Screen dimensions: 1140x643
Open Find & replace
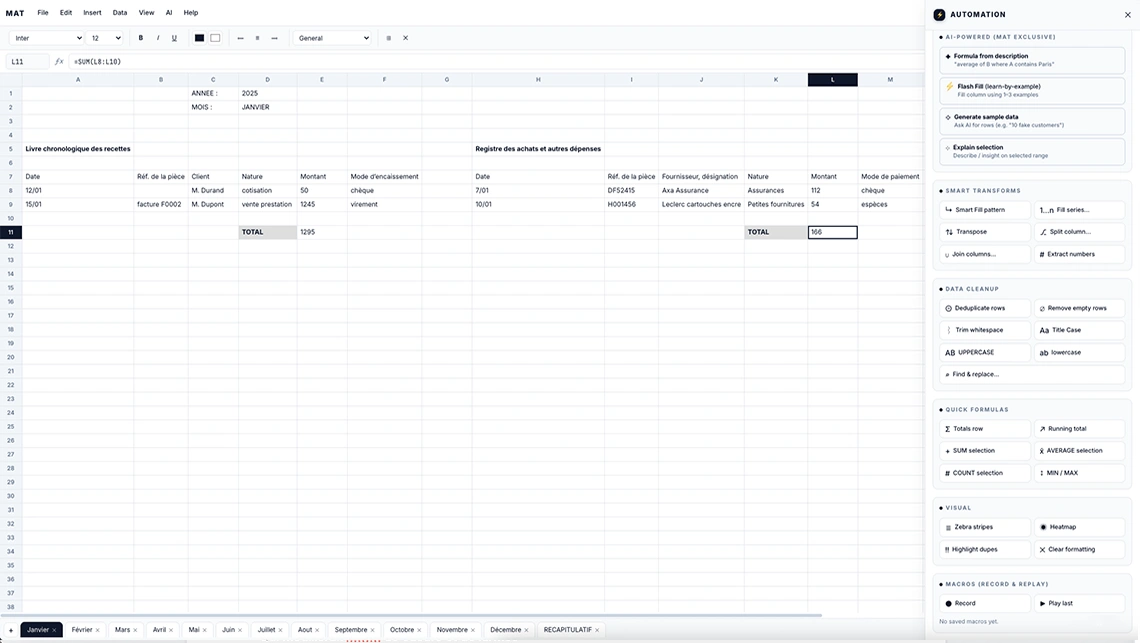(1032, 374)
